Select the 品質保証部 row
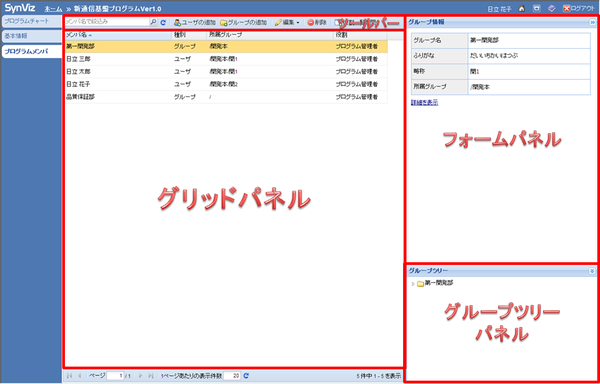 click(226, 97)
